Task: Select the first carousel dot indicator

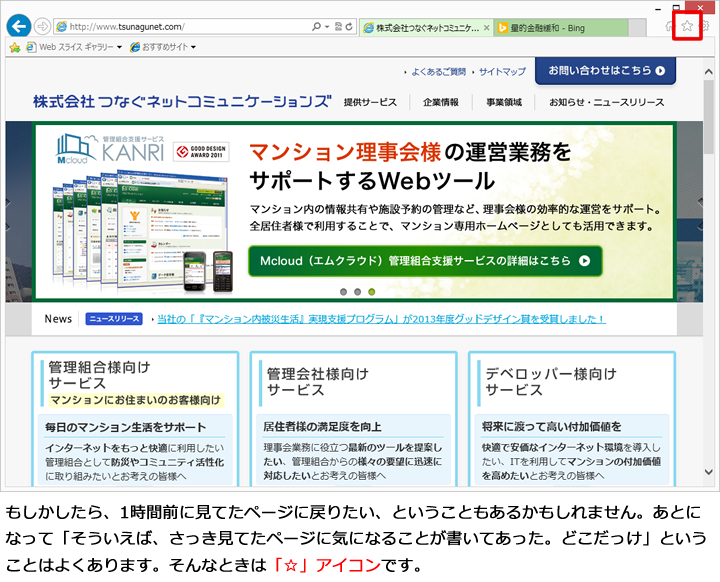Action: pos(343,292)
